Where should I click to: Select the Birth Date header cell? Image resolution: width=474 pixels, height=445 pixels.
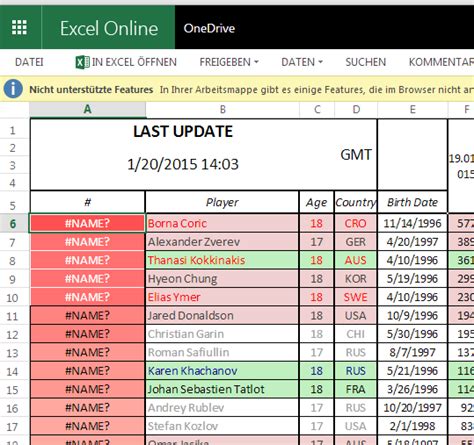pos(413,202)
